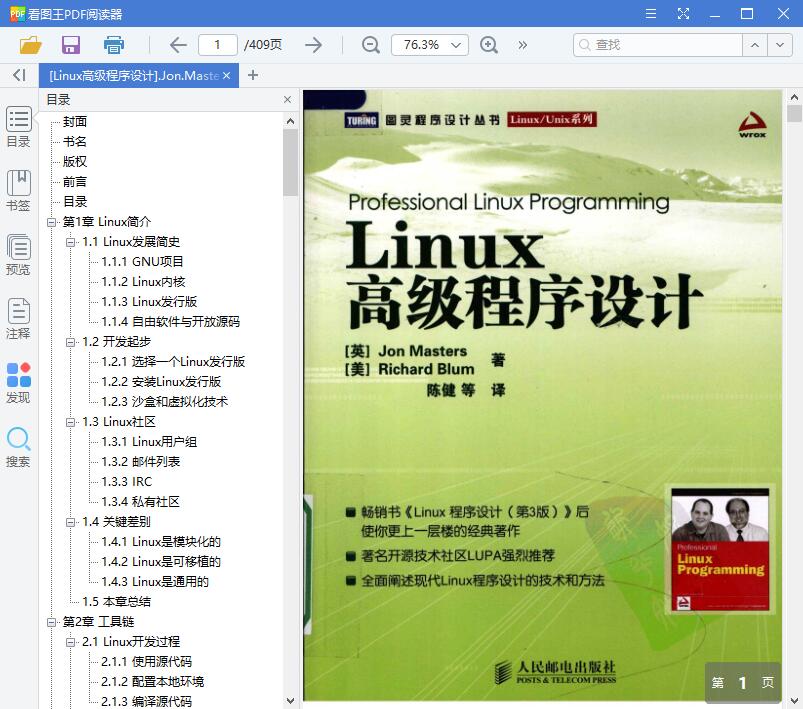Image resolution: width=803 pixels, height=709 pixels.
Task: Go to section 1.3.3 IRC
Action: [126, 482]
